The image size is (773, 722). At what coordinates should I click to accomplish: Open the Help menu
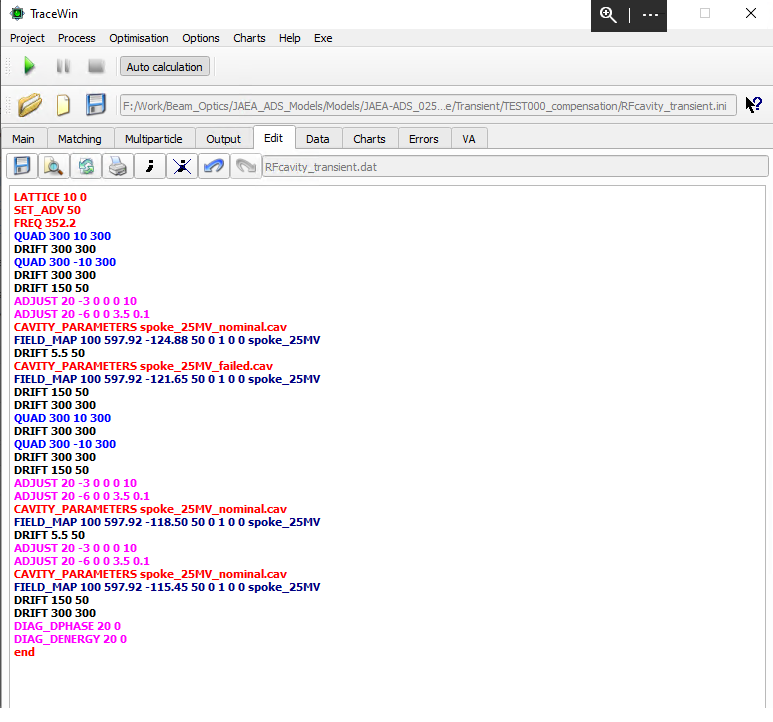coord(289,38)
